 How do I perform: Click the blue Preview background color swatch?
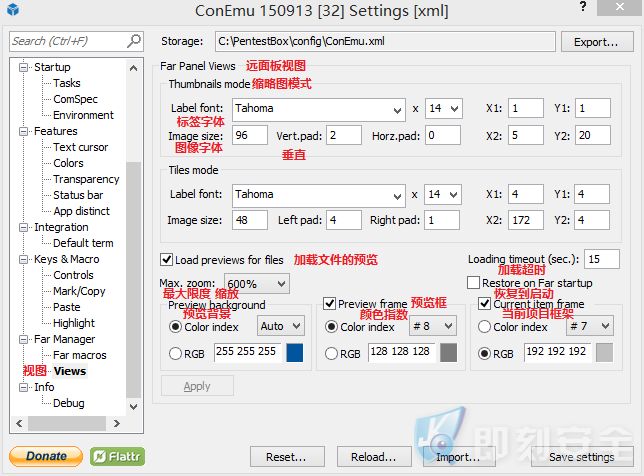coord(294,353)
